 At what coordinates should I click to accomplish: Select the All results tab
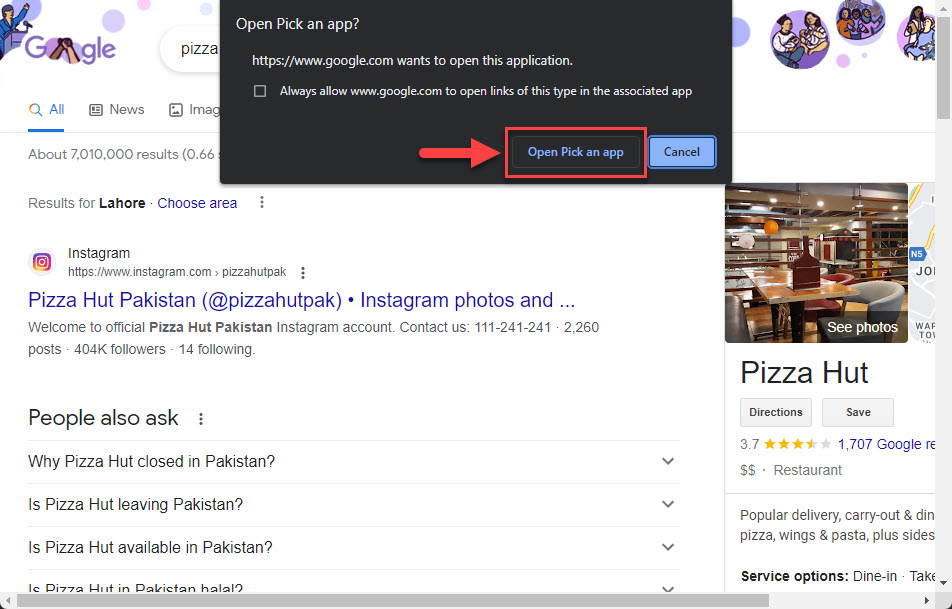46,110
